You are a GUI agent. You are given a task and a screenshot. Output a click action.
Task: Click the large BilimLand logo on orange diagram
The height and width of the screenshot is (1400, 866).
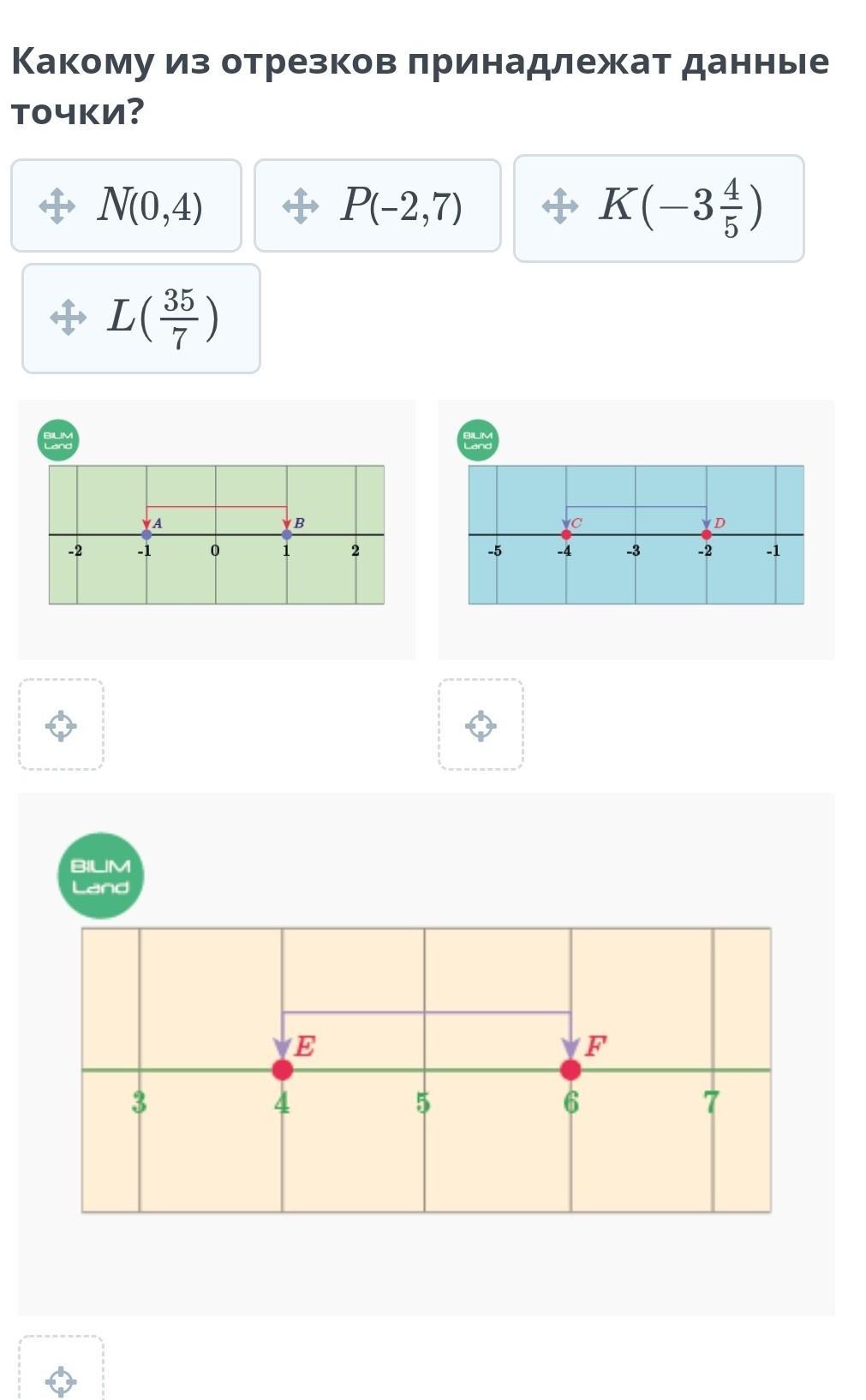pos(100,876)
